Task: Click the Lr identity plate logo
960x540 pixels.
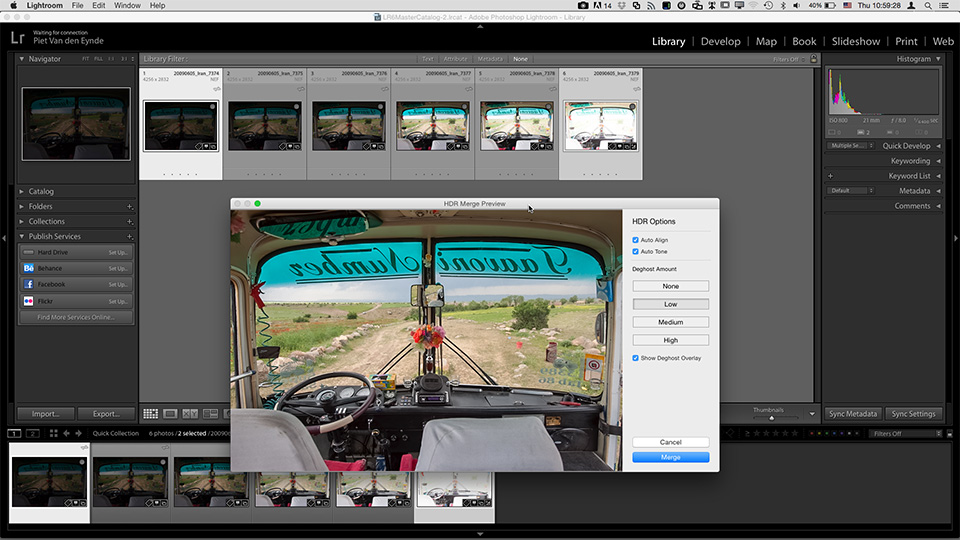Action: (x=18, y=38)
